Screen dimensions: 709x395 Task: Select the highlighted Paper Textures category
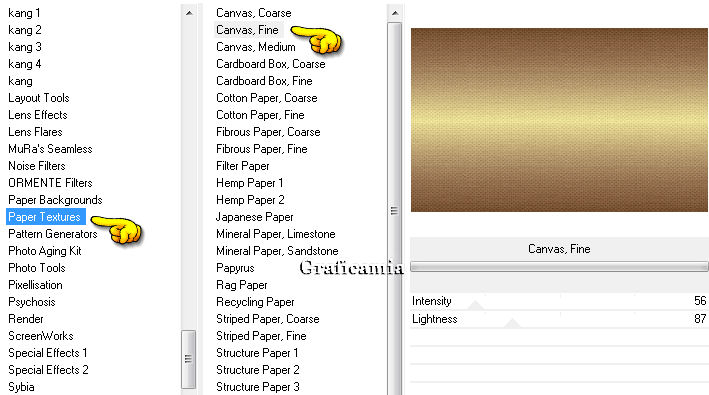click(46, 217)
